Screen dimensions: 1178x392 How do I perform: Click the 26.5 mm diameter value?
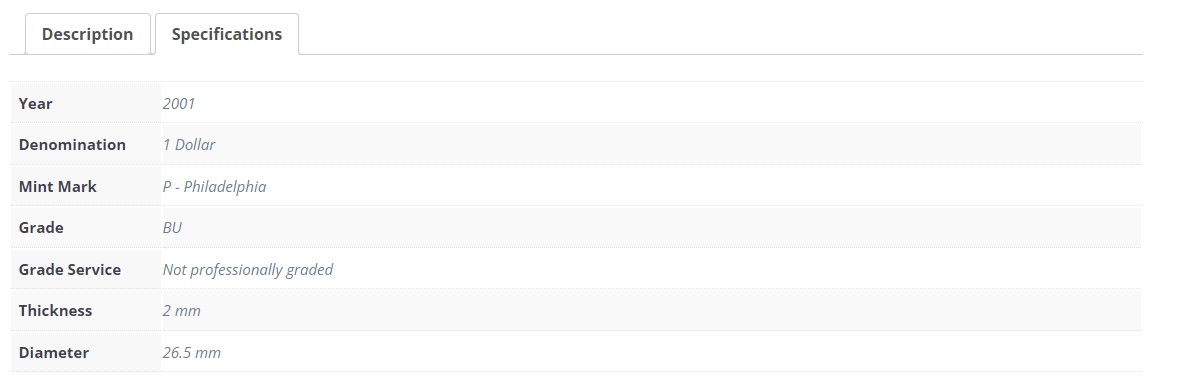coord(192,352)
